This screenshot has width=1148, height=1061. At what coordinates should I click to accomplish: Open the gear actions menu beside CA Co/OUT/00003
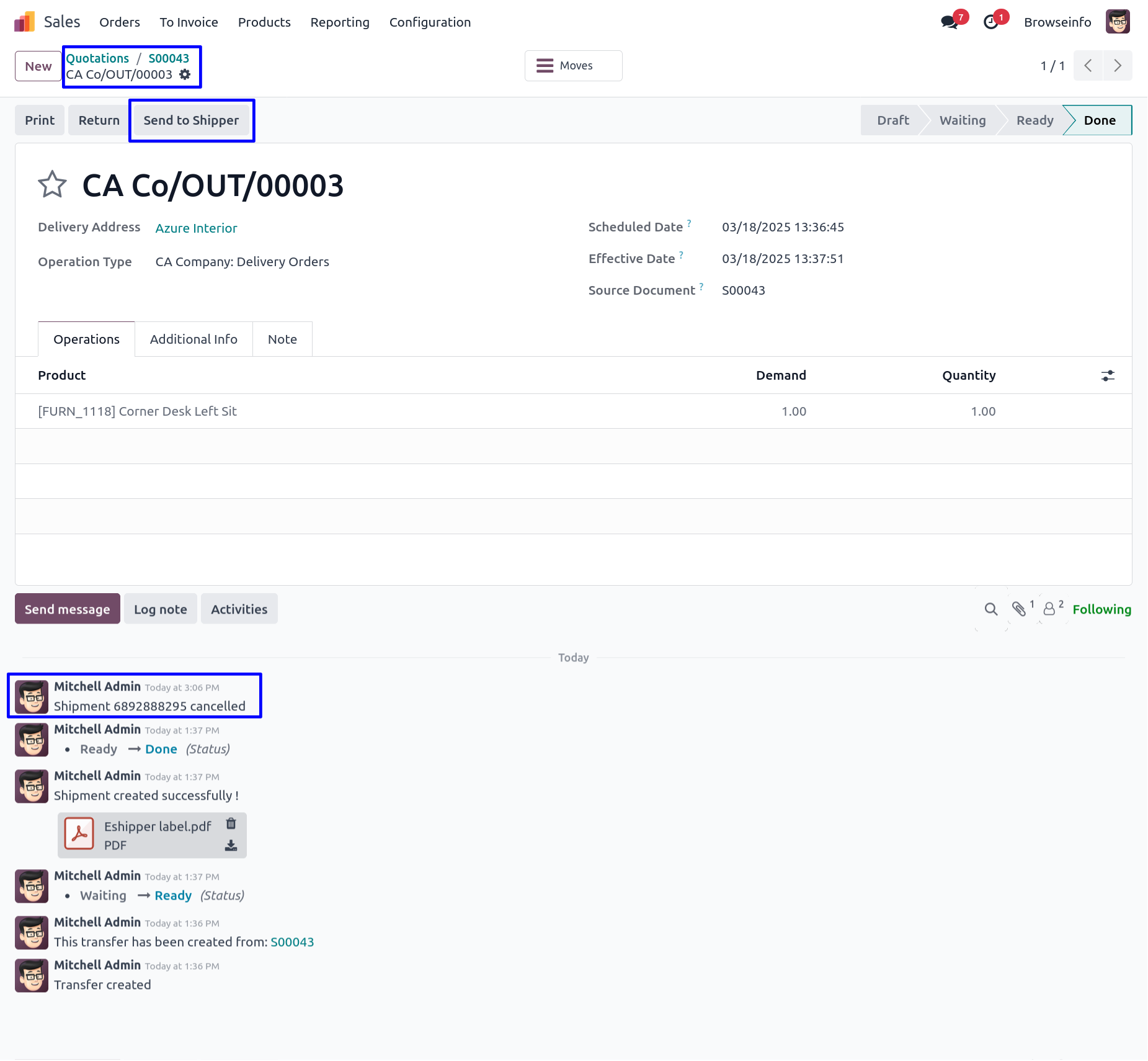185,74
